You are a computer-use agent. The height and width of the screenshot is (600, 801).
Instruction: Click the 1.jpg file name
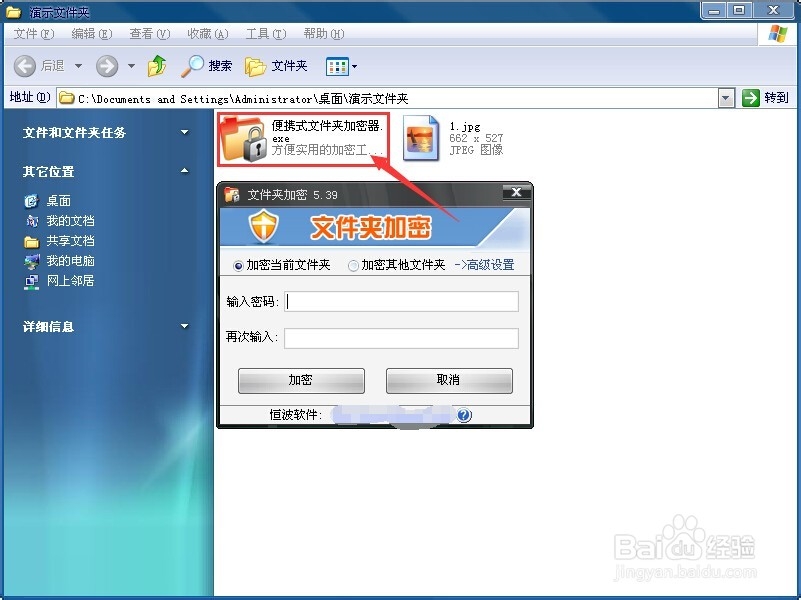(464, 126)
